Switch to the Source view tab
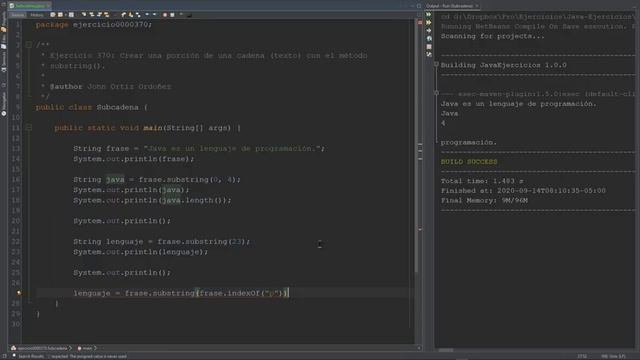Screen dimensions: 640x360 pyautogui.click(x=18, y=15)
